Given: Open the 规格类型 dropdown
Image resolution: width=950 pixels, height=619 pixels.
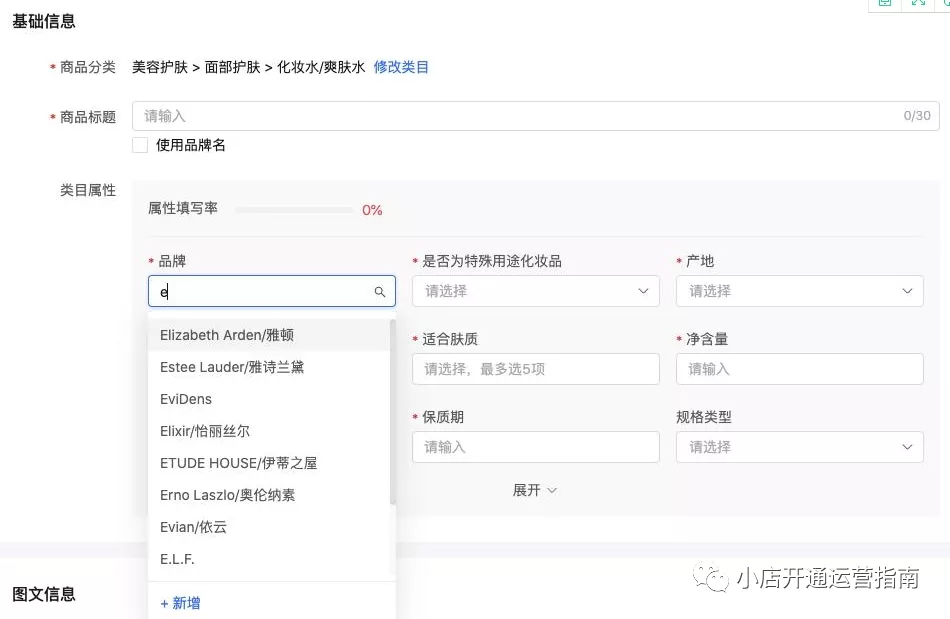Looking at the screenshot, I should 800,447.
